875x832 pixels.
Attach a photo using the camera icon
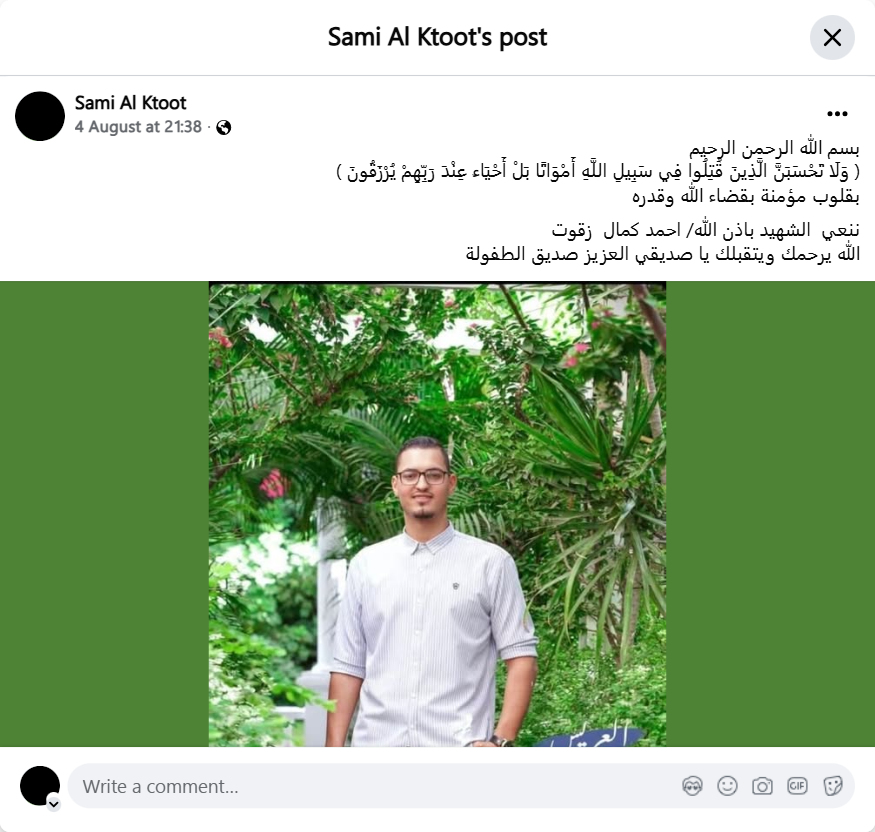762,786
